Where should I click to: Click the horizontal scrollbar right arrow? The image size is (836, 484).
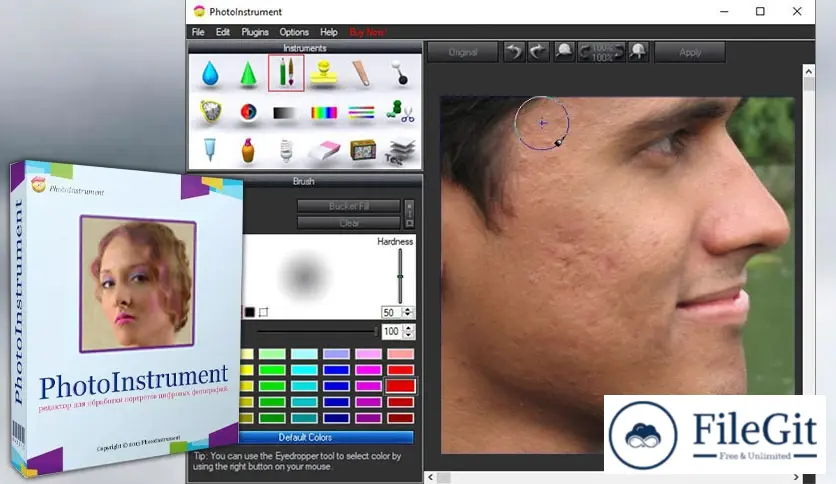point(796,477)
